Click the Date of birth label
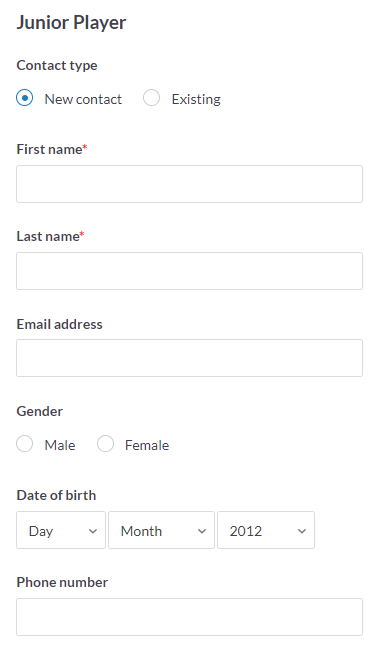 point(56,495)
